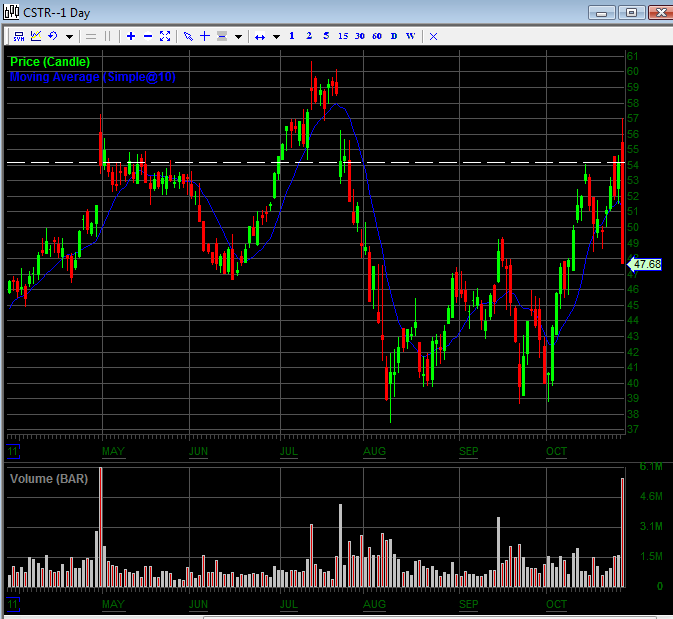Switch to 30-minute interval
This screenshot has height=619, width=673.
pyautogui.click(x=360, y=36)
